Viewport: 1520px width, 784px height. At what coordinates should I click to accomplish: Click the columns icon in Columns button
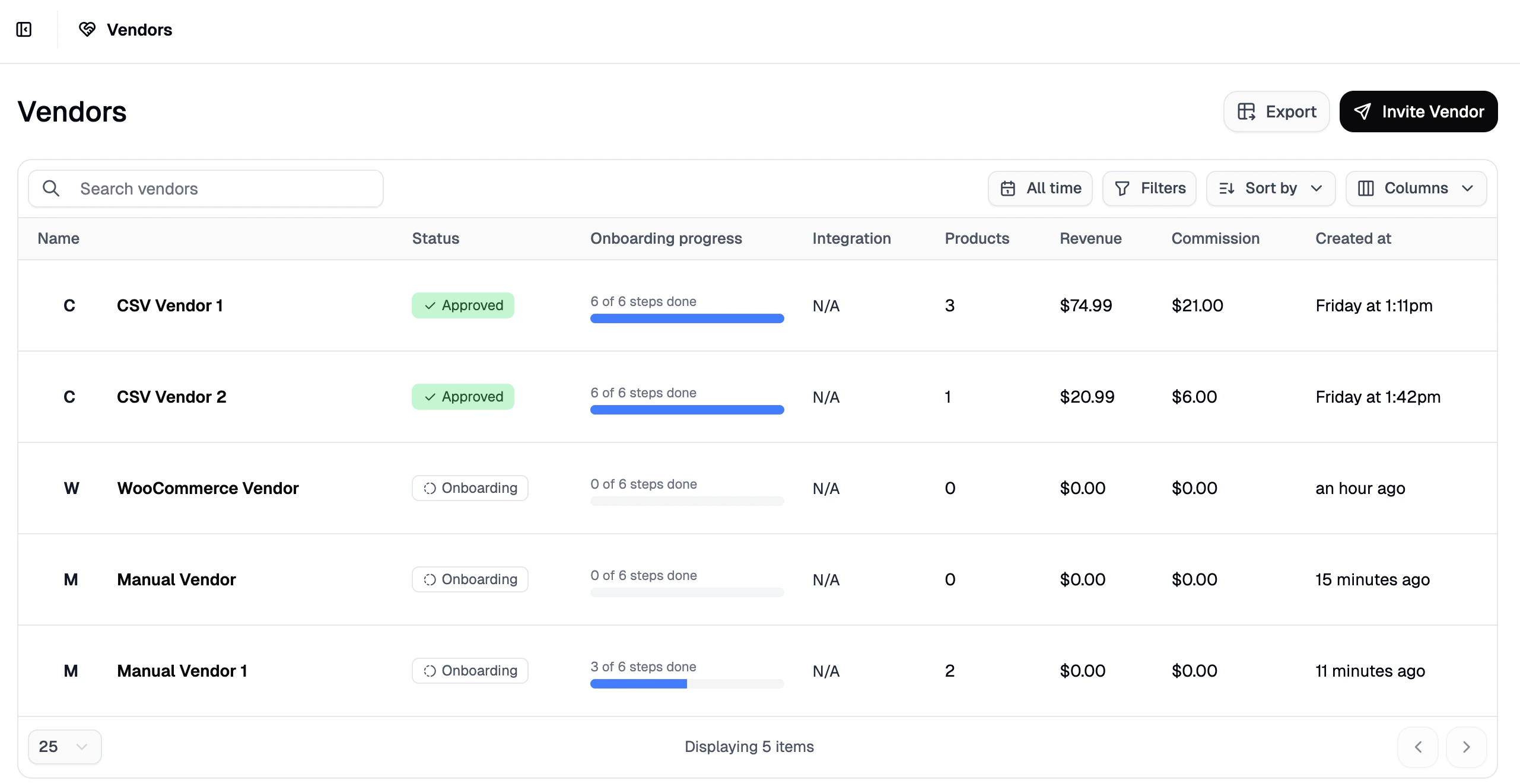tap(1366, 188)
